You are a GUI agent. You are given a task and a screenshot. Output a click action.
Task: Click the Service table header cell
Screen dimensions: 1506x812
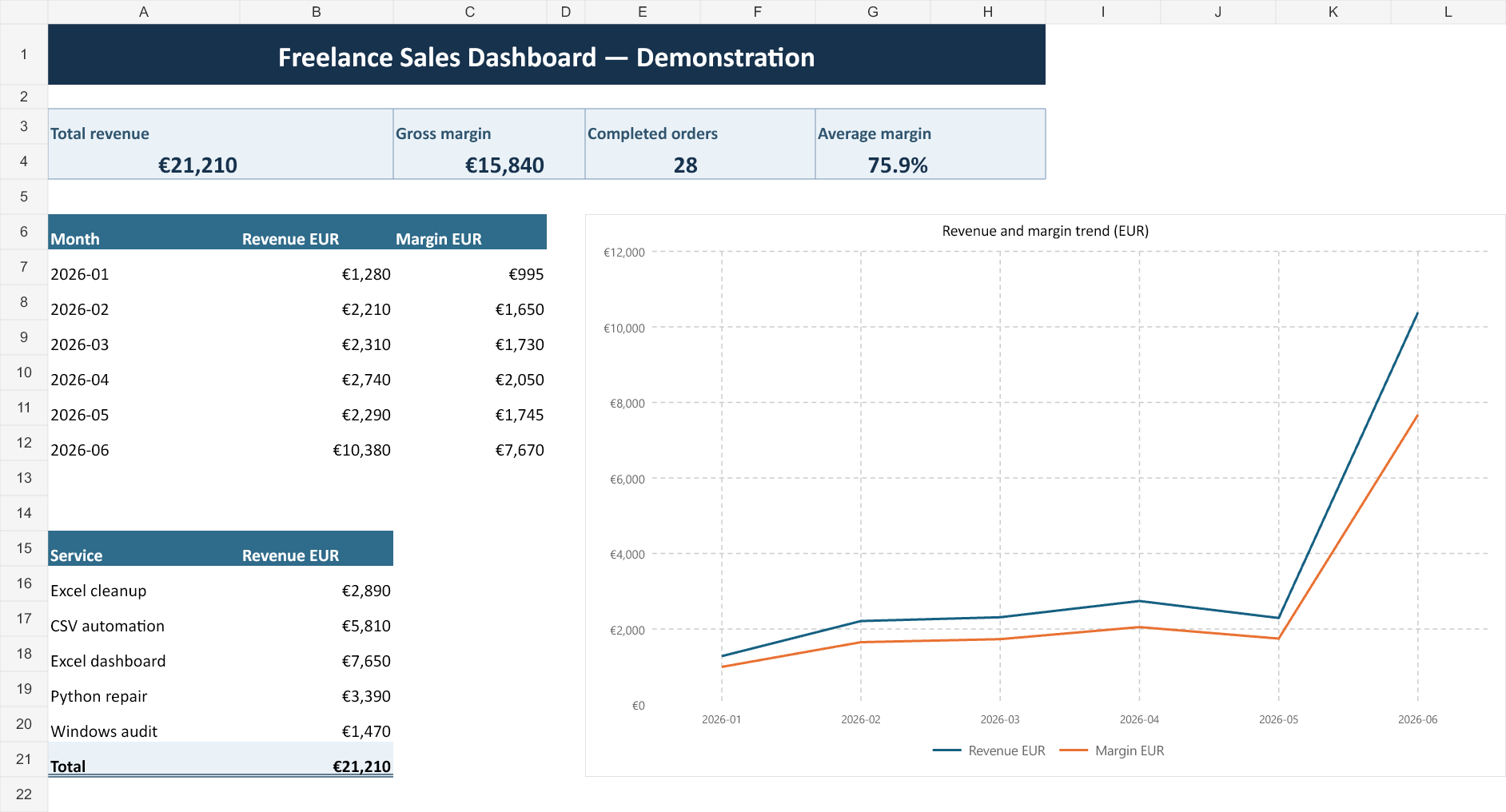point(144,548)
